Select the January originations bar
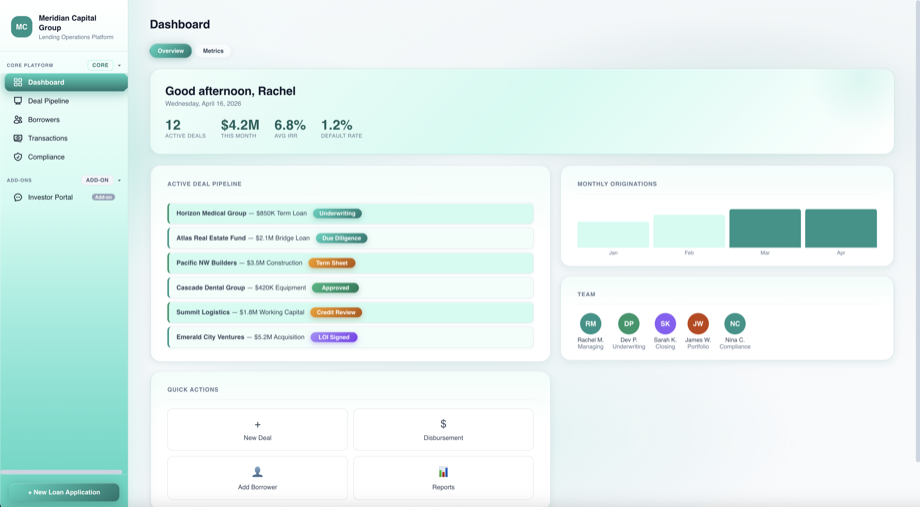This screenshot has height=507, width=920. [613, 234]
